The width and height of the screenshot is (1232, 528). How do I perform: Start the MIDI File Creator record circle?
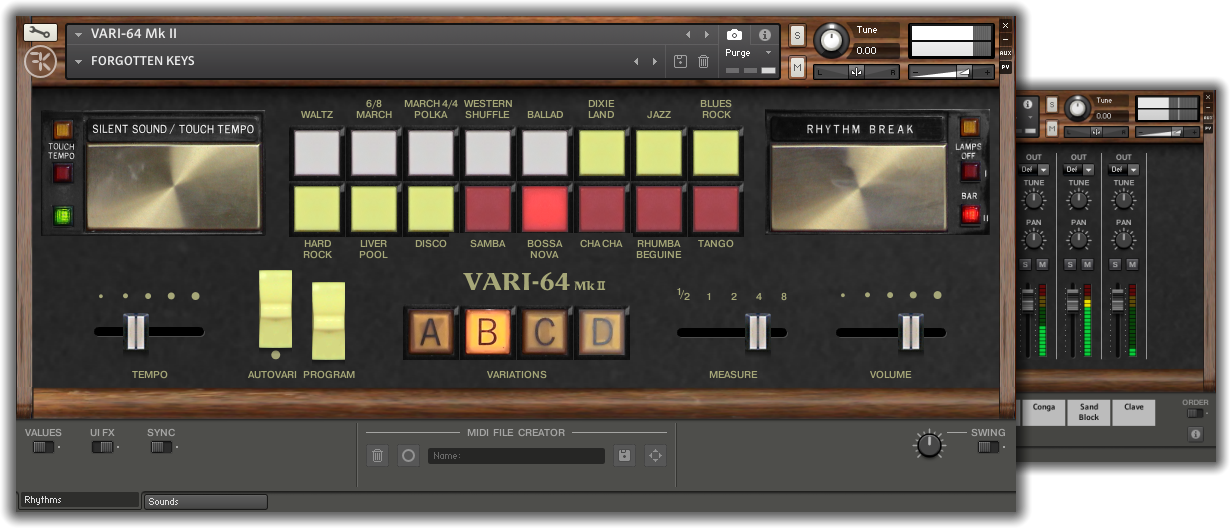point(408,456)
